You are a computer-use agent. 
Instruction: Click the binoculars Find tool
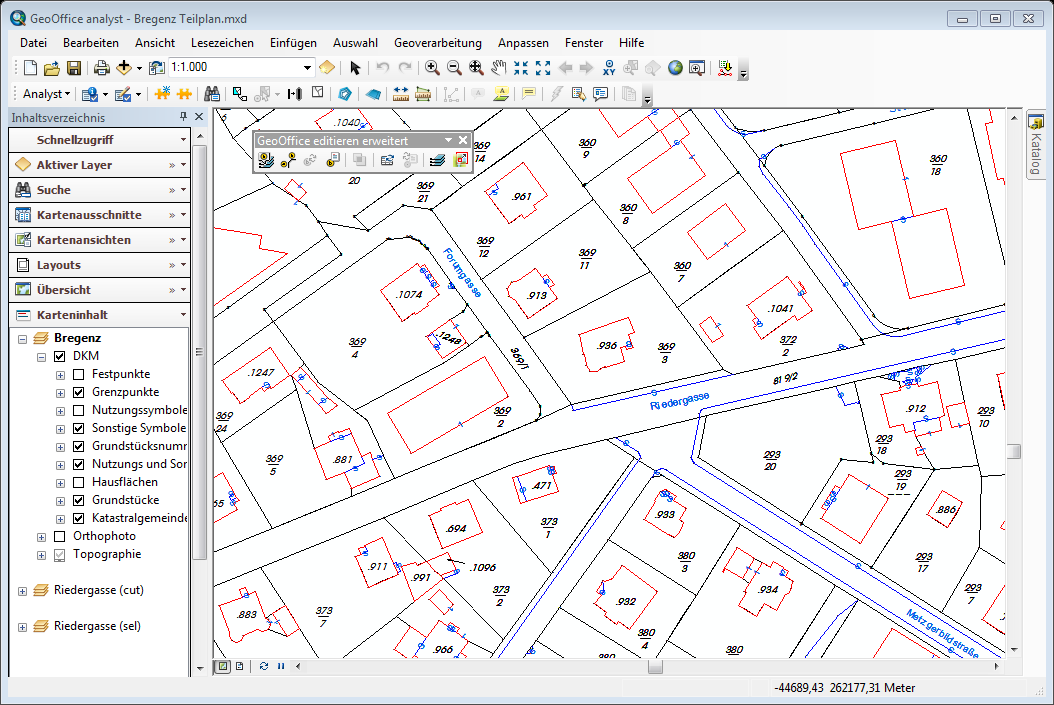pos(212,94)
